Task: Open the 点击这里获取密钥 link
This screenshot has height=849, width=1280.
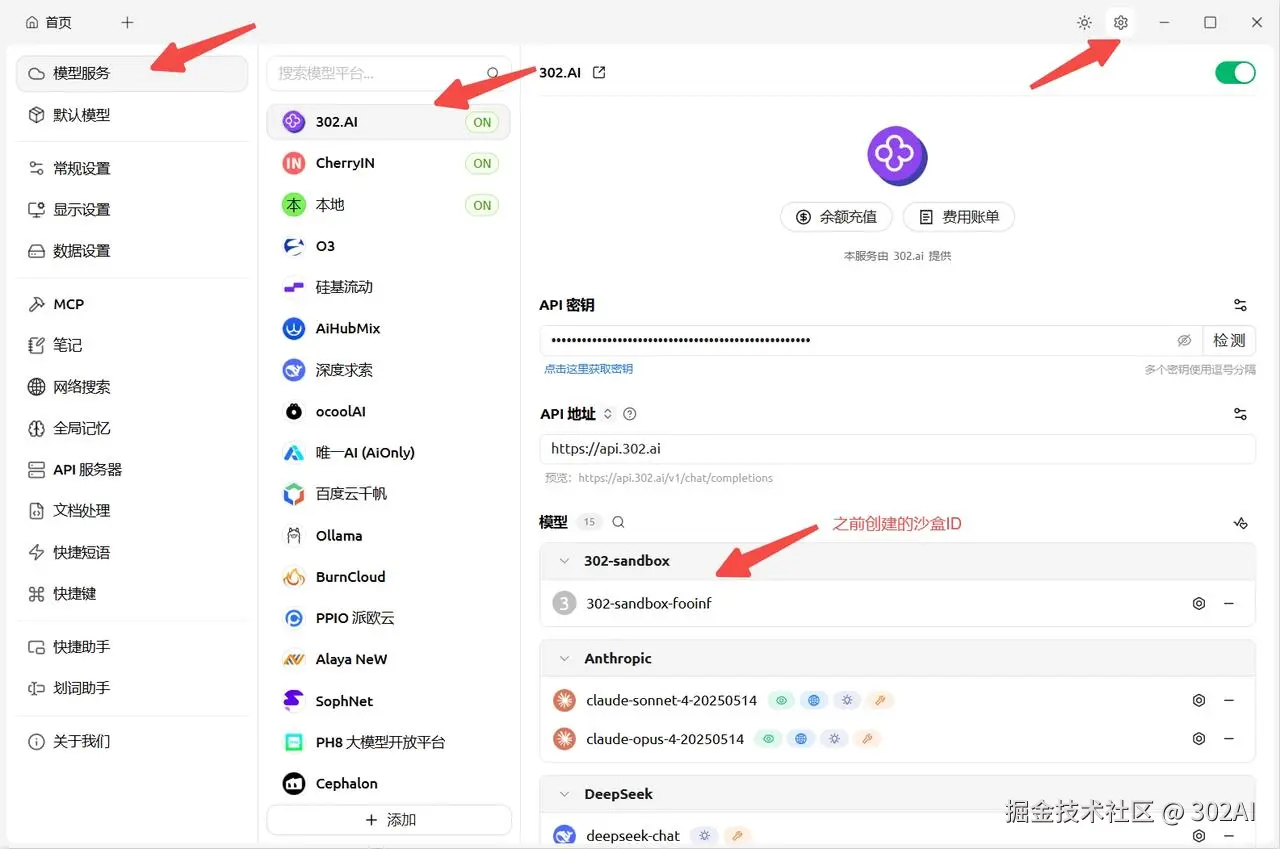Action: coord(588,369)
